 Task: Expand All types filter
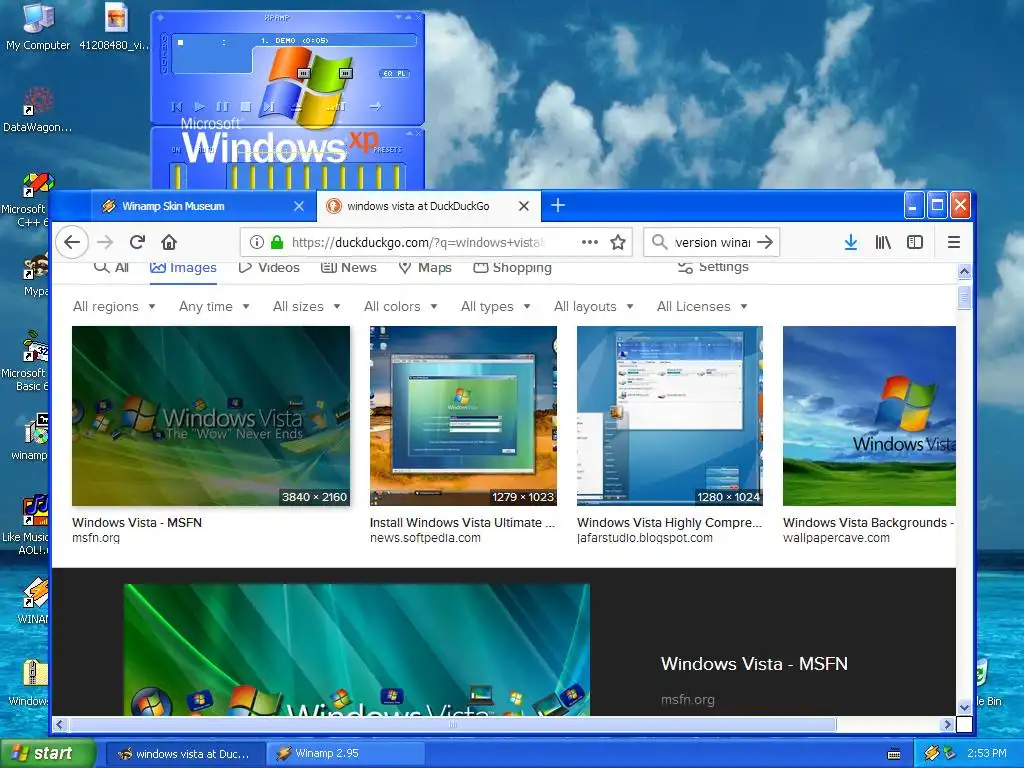pos(496,306)
